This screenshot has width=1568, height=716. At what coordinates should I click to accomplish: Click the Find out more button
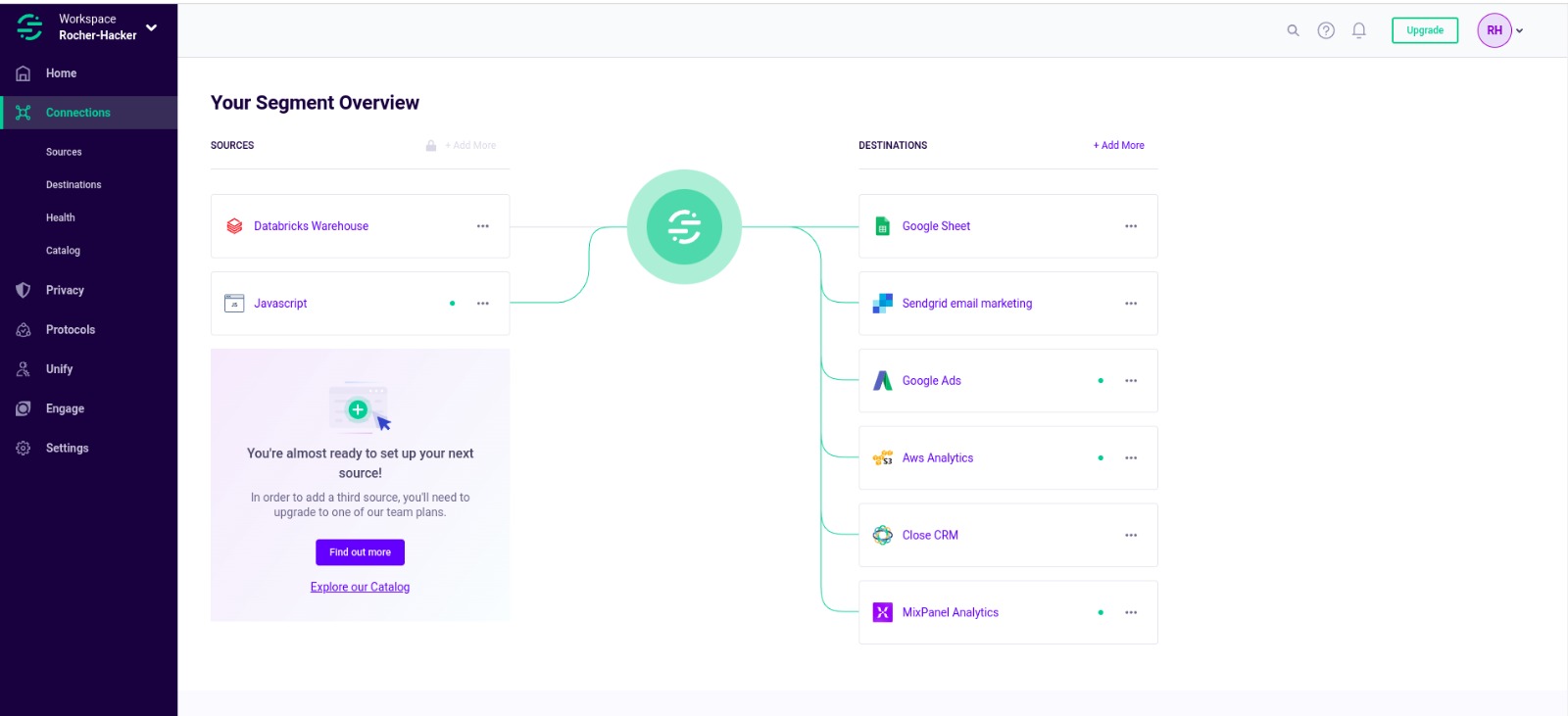click(360, 552)
